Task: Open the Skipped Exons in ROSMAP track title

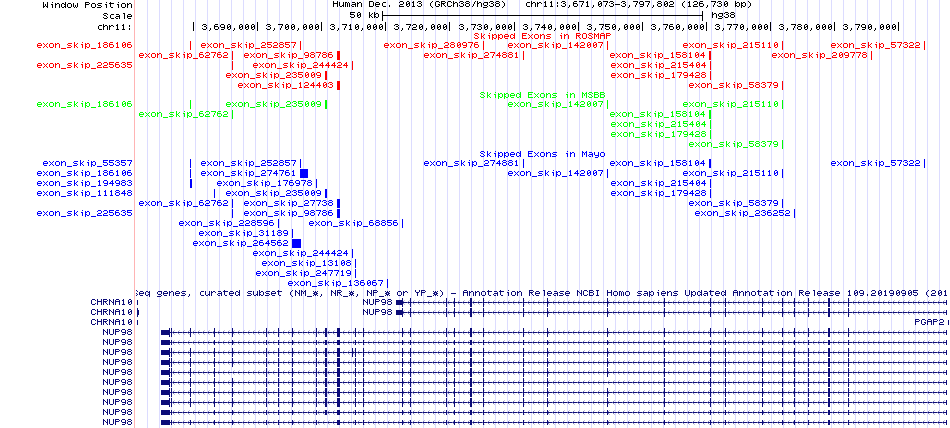Action: tap(543, 36)
